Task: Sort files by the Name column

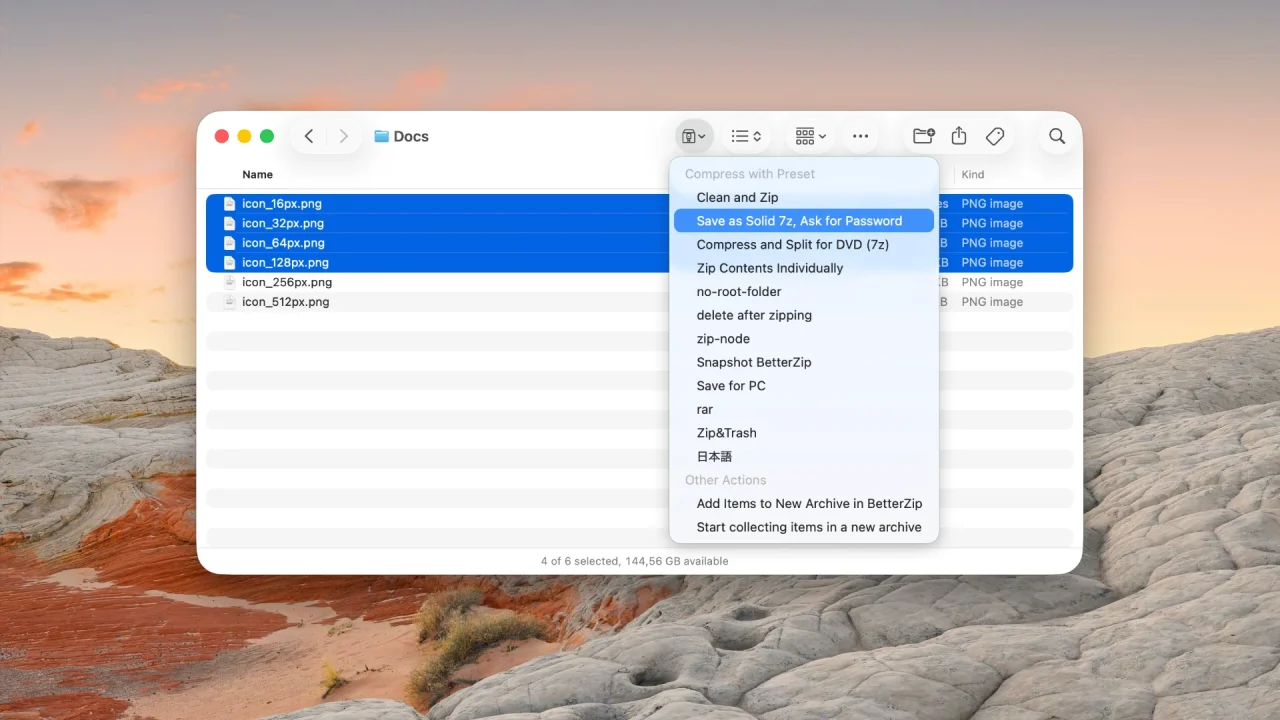Action: (257, 174)
